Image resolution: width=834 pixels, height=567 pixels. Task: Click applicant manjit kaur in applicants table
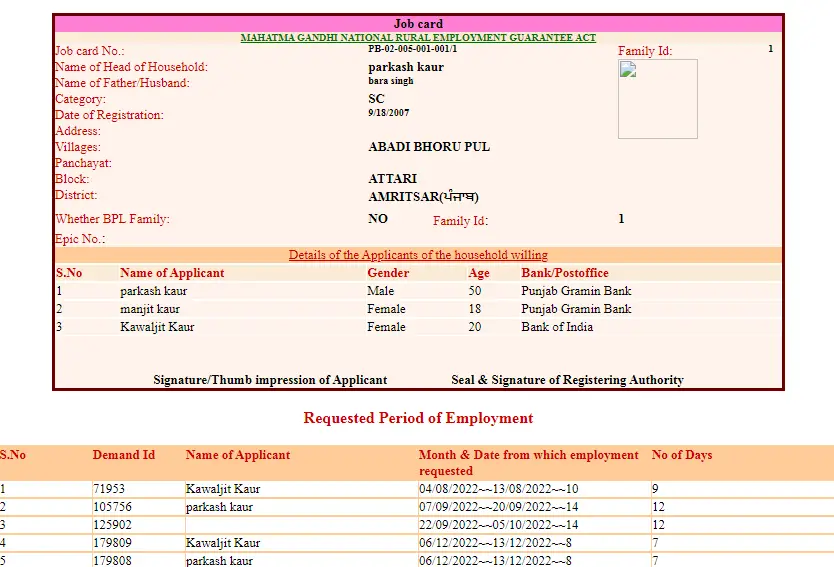point(150,309)
